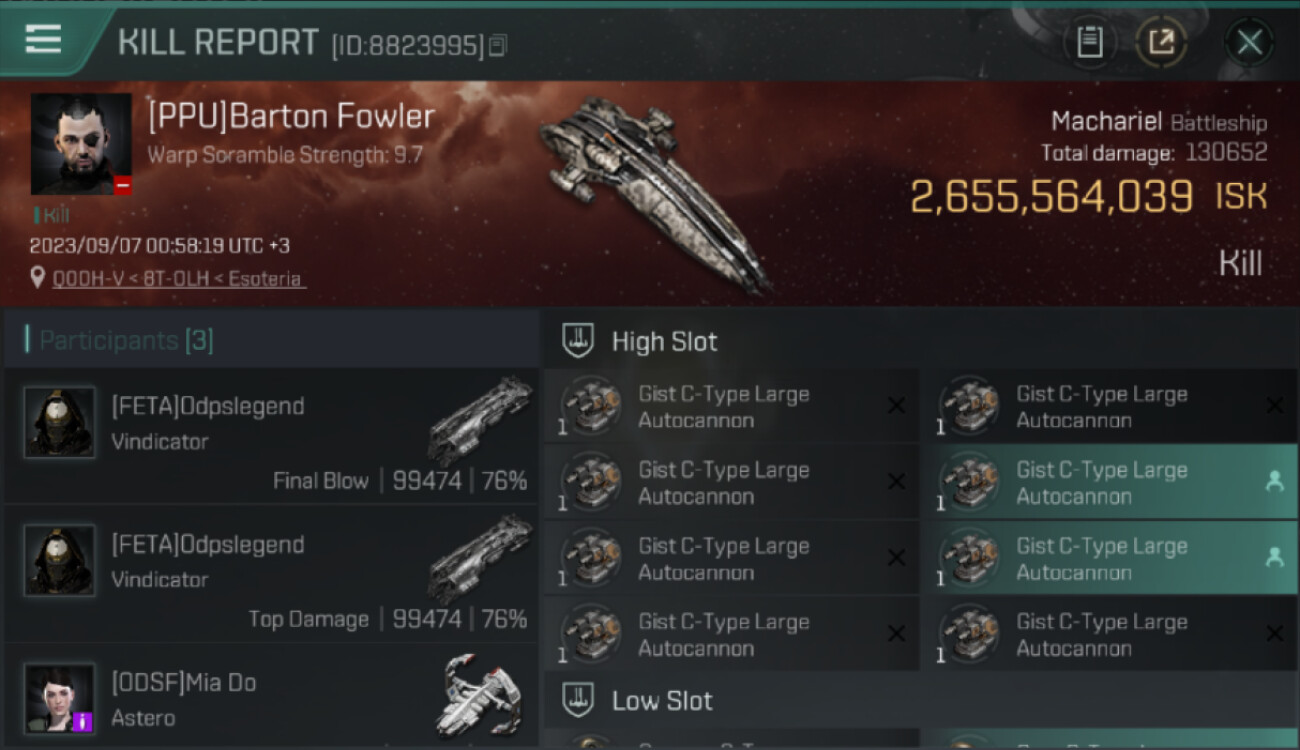Share the kill report externally
1300x750 pixels.
click(x=1161, y=42)
